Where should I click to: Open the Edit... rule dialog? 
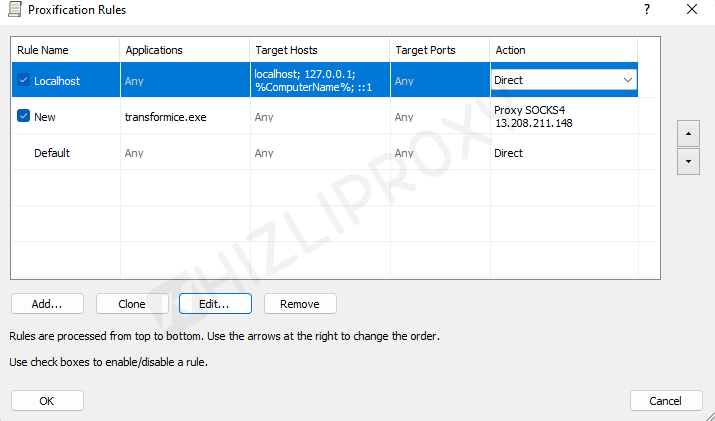coord(215,303)
